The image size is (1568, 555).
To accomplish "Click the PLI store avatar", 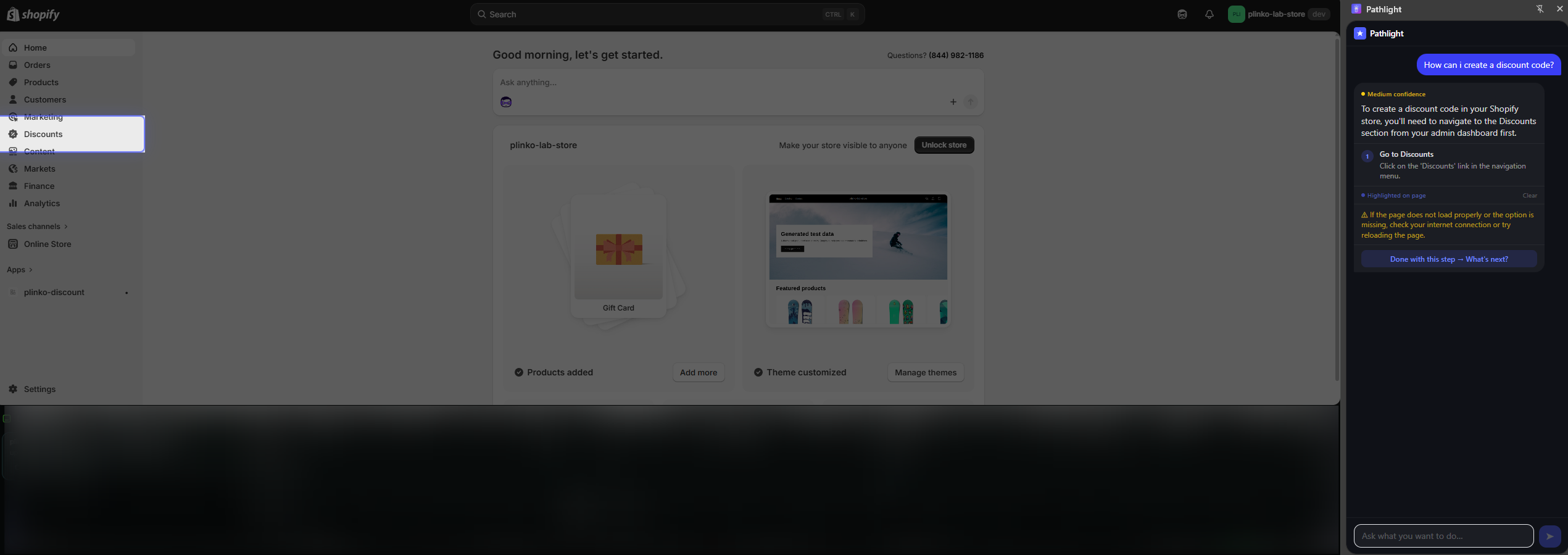I will click(1236, 14).
